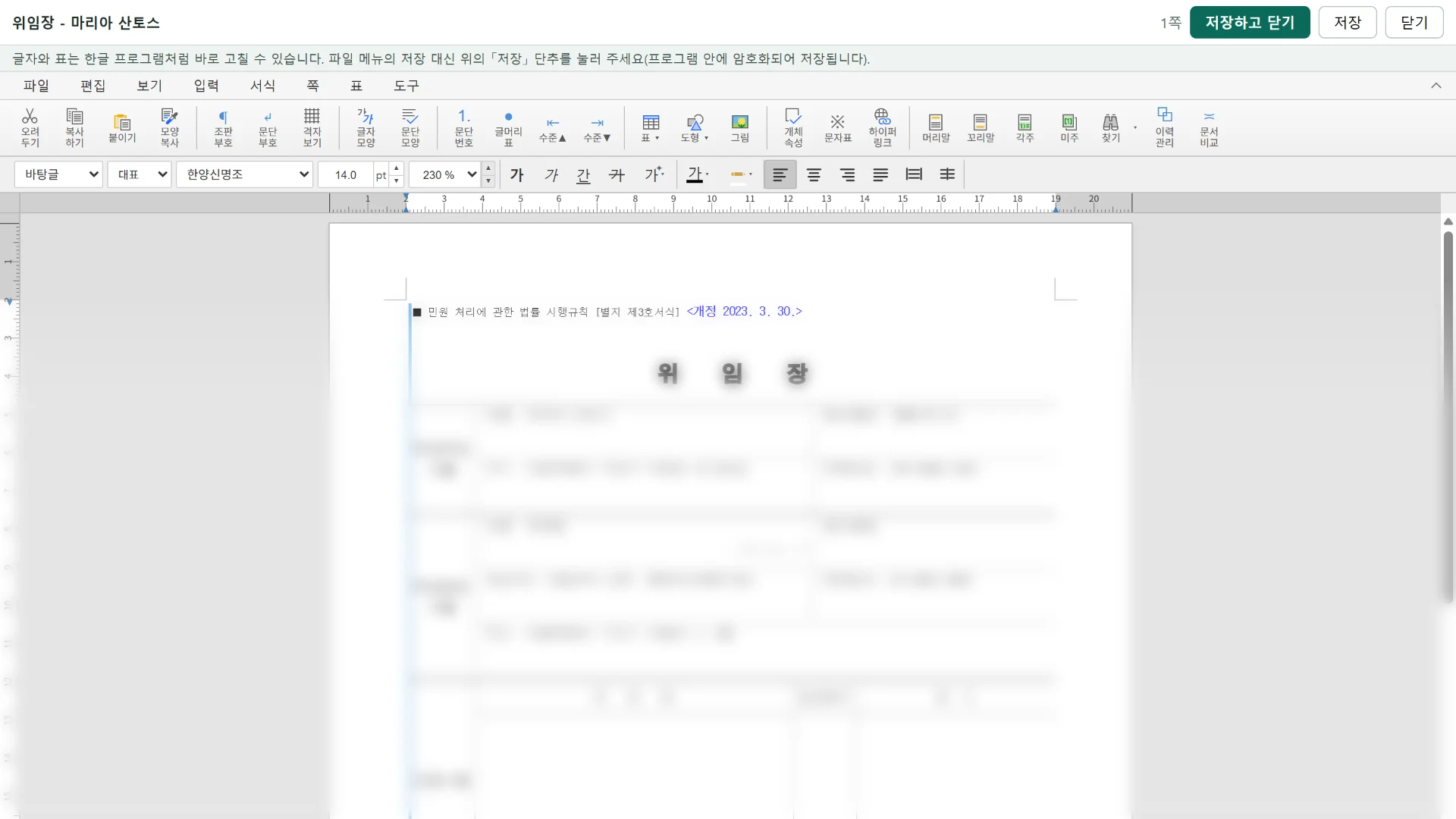Open the 대표 language dropdown

pos(140,174)
